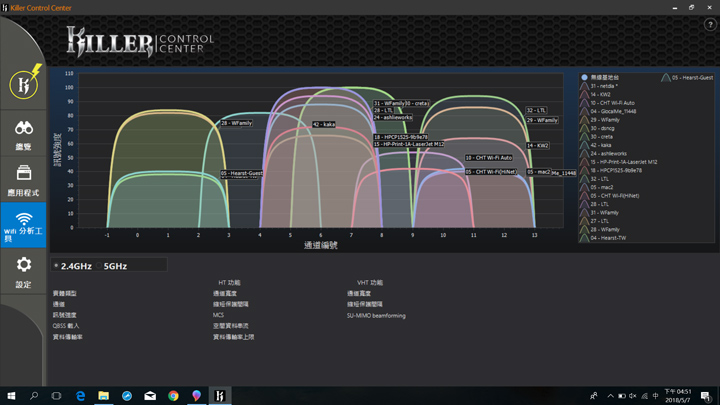Click the '28 - WFamily' chart label

pos(236,123)
